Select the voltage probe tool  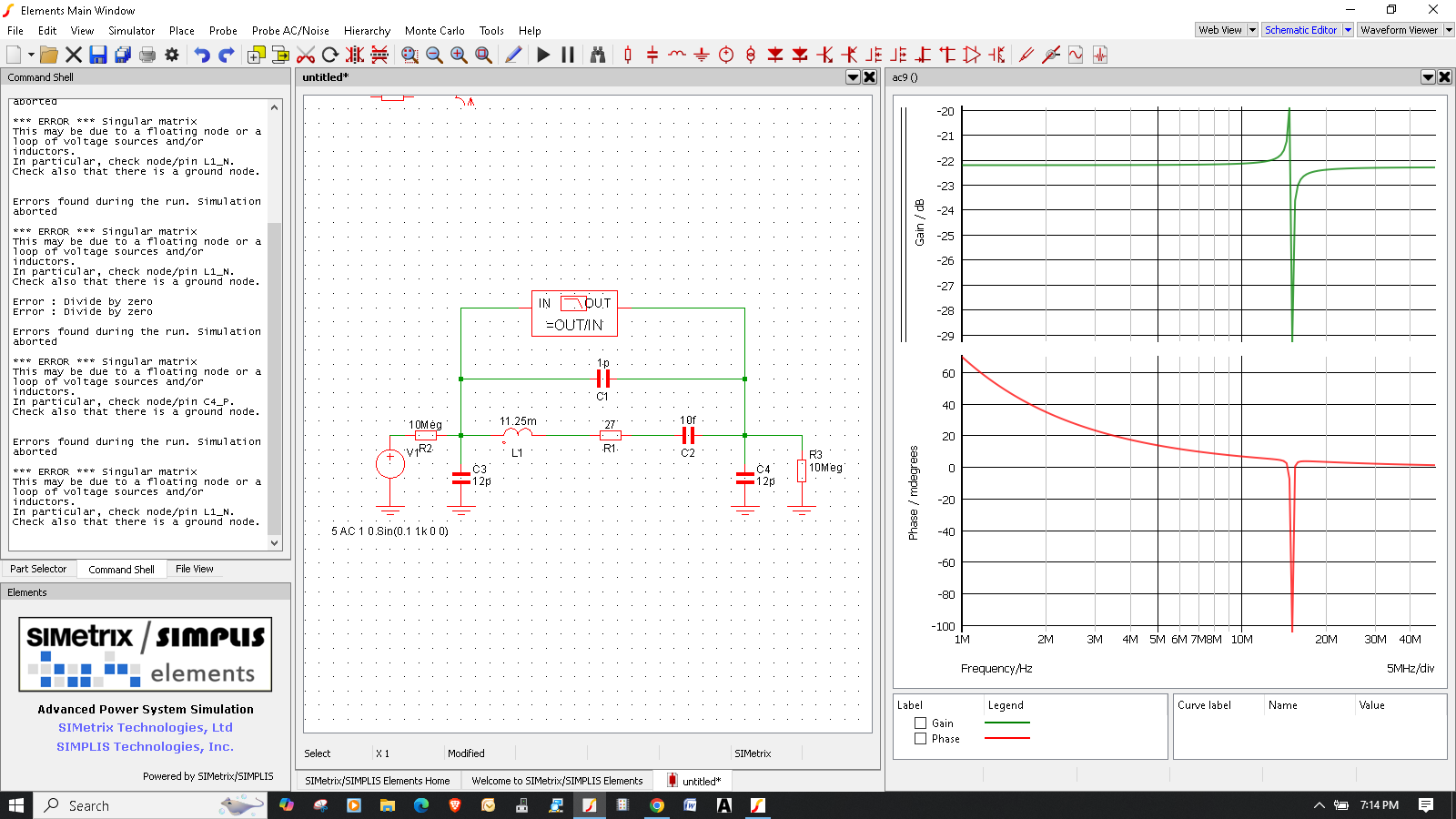pyautogui.click(x=1026, y=55)
